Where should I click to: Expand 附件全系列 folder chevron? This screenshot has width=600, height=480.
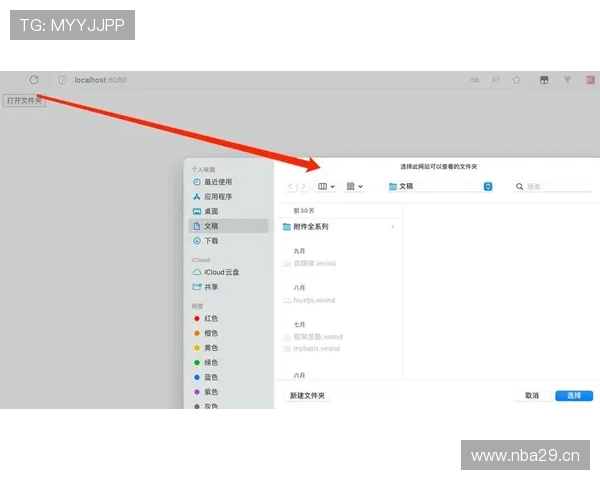tap(393, 227)
